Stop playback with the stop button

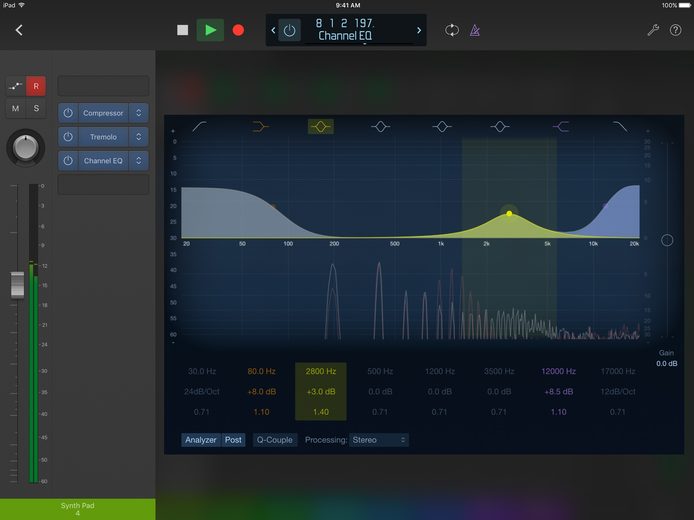[182, 30]
